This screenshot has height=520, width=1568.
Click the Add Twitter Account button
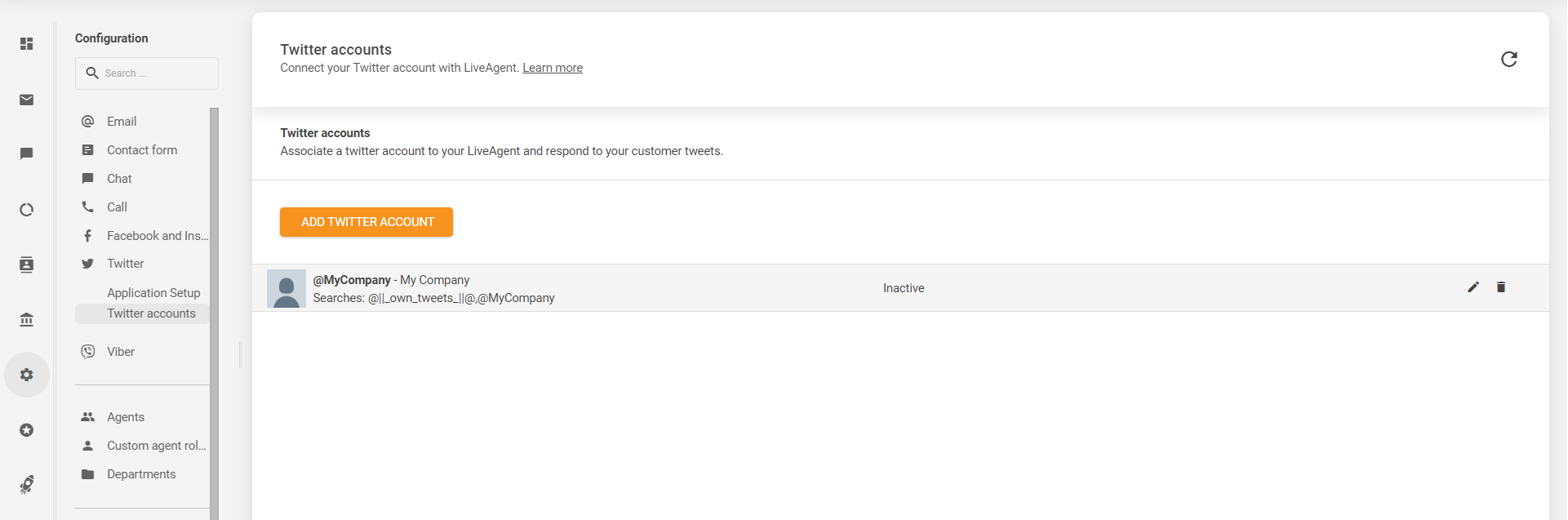[x=366, y=222]
